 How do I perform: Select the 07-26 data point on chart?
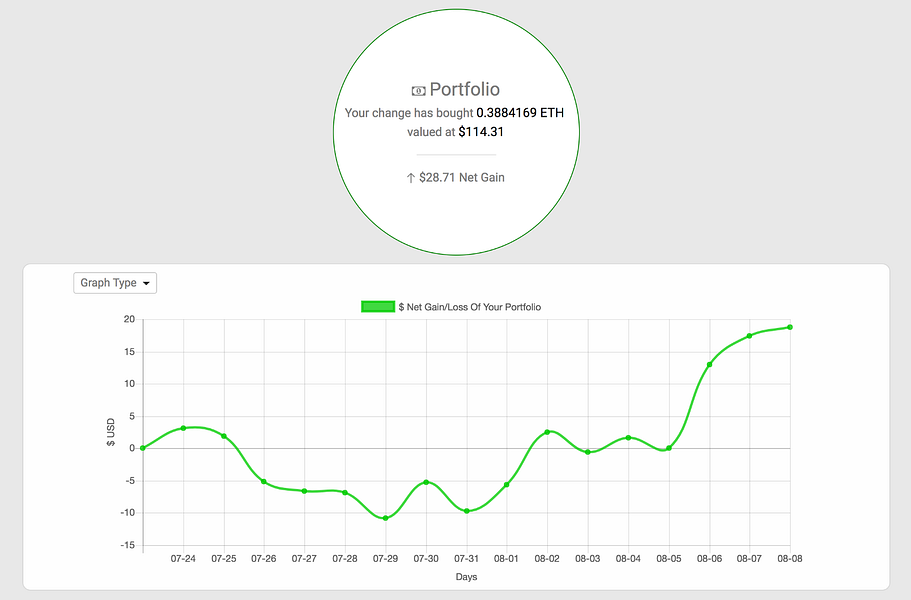(264, 482)
